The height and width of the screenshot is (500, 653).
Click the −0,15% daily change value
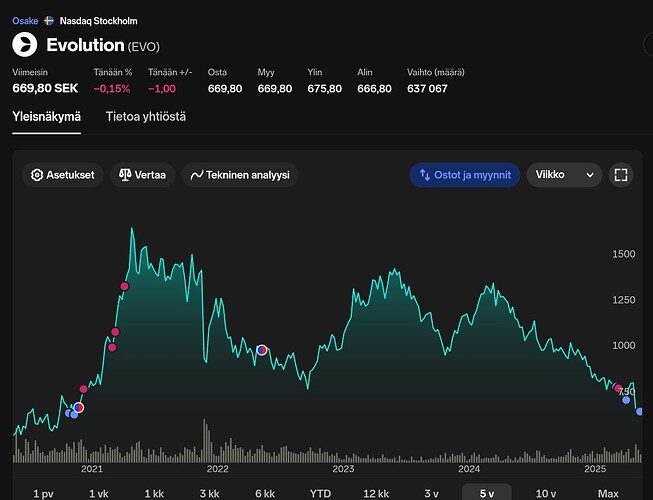pos(112,89)
